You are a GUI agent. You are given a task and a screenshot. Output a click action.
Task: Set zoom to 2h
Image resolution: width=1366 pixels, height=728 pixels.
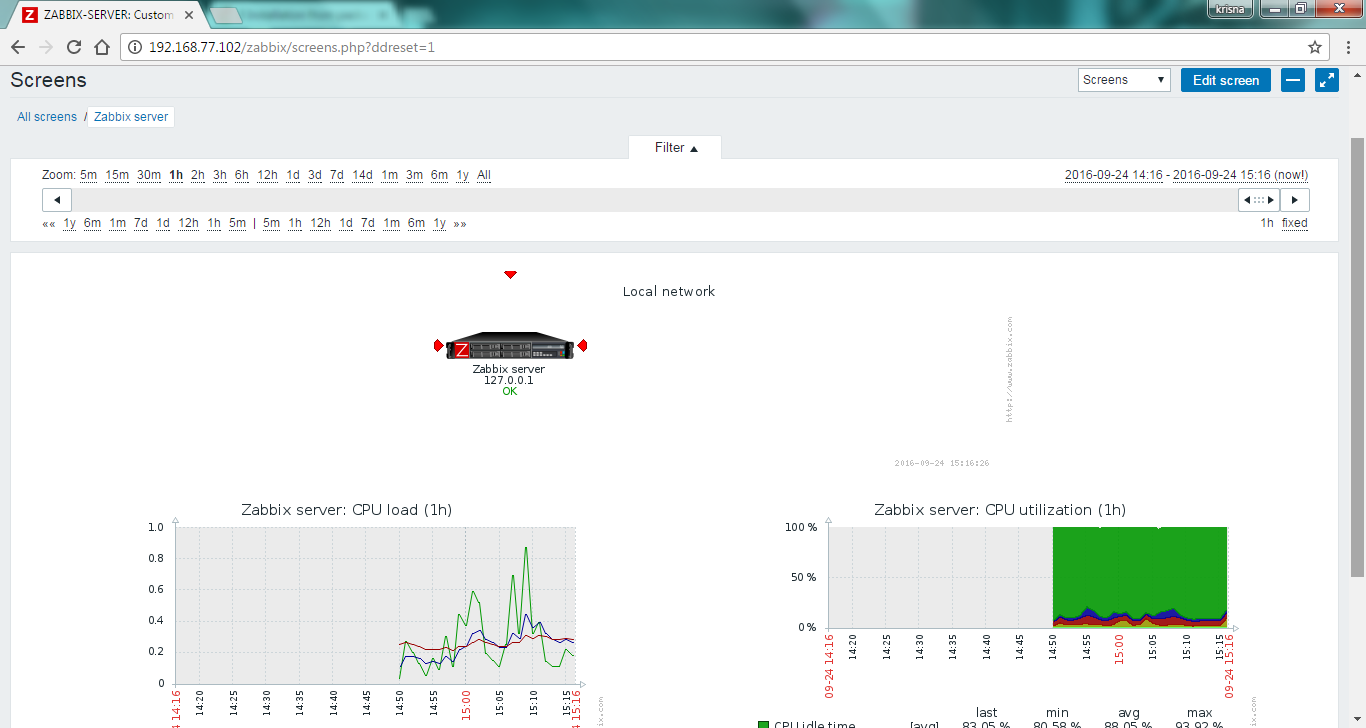pos(198,175)
